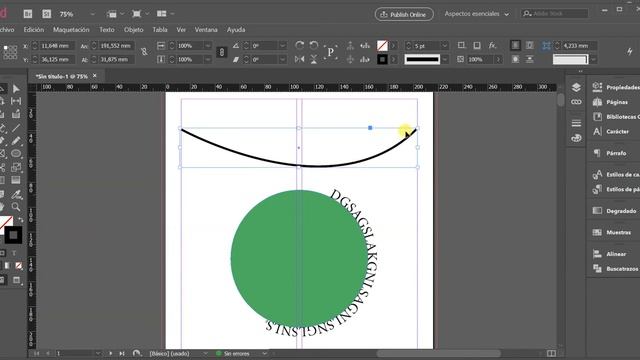Screen dimensions: 640x360
Task: Open the Edición menu
Action: coord(33,29)
